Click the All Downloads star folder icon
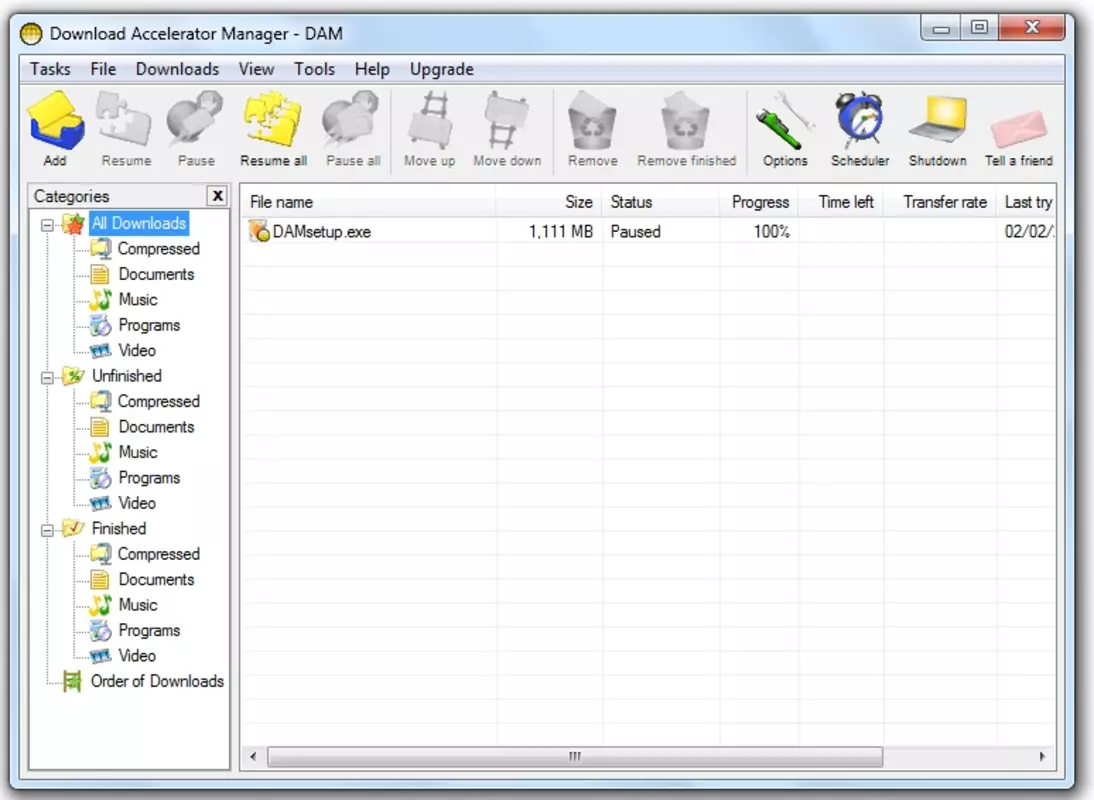 tap(73, 224)
